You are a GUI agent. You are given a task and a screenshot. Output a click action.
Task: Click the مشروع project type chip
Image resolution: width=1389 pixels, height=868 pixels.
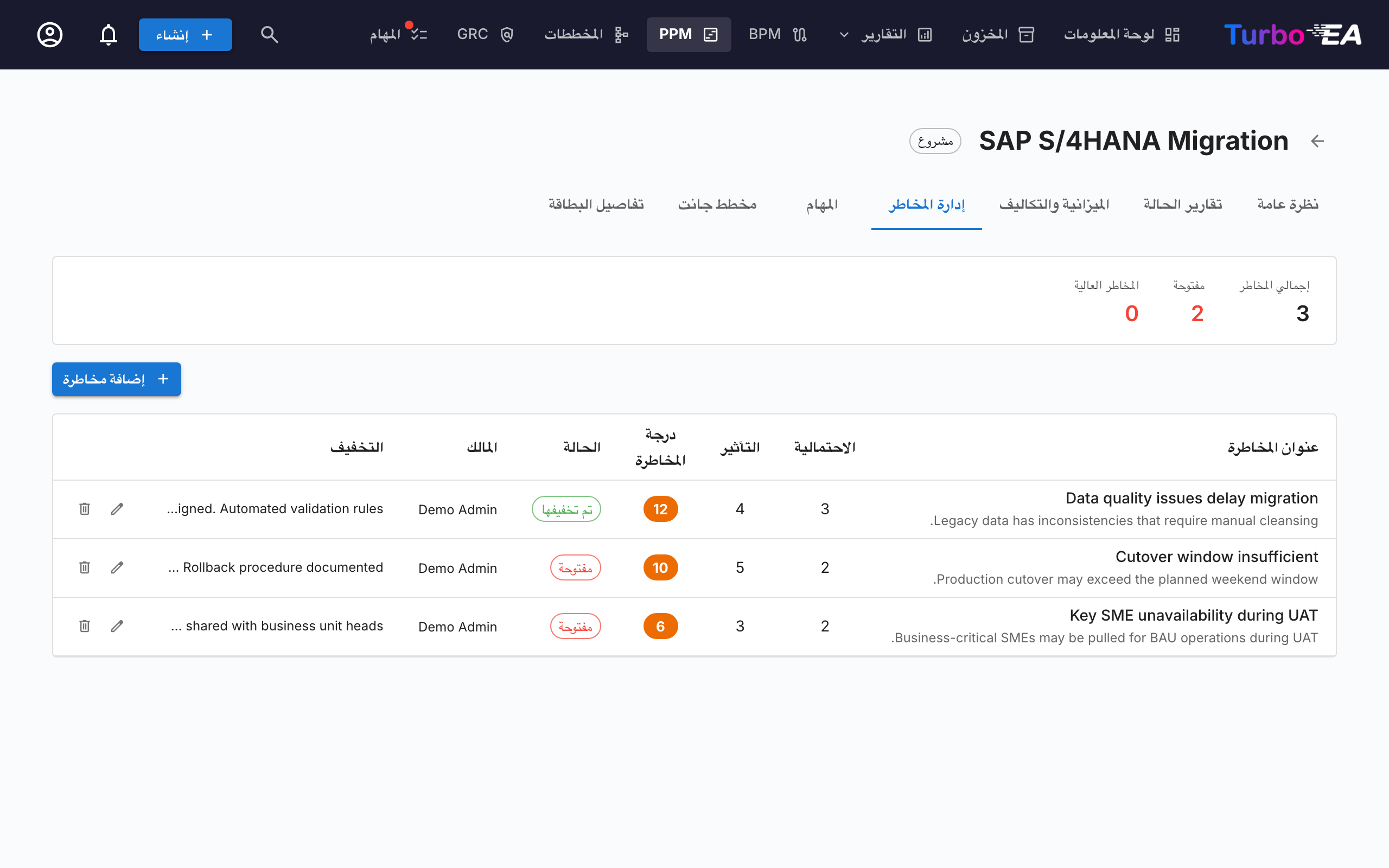[x=935, y=141]
